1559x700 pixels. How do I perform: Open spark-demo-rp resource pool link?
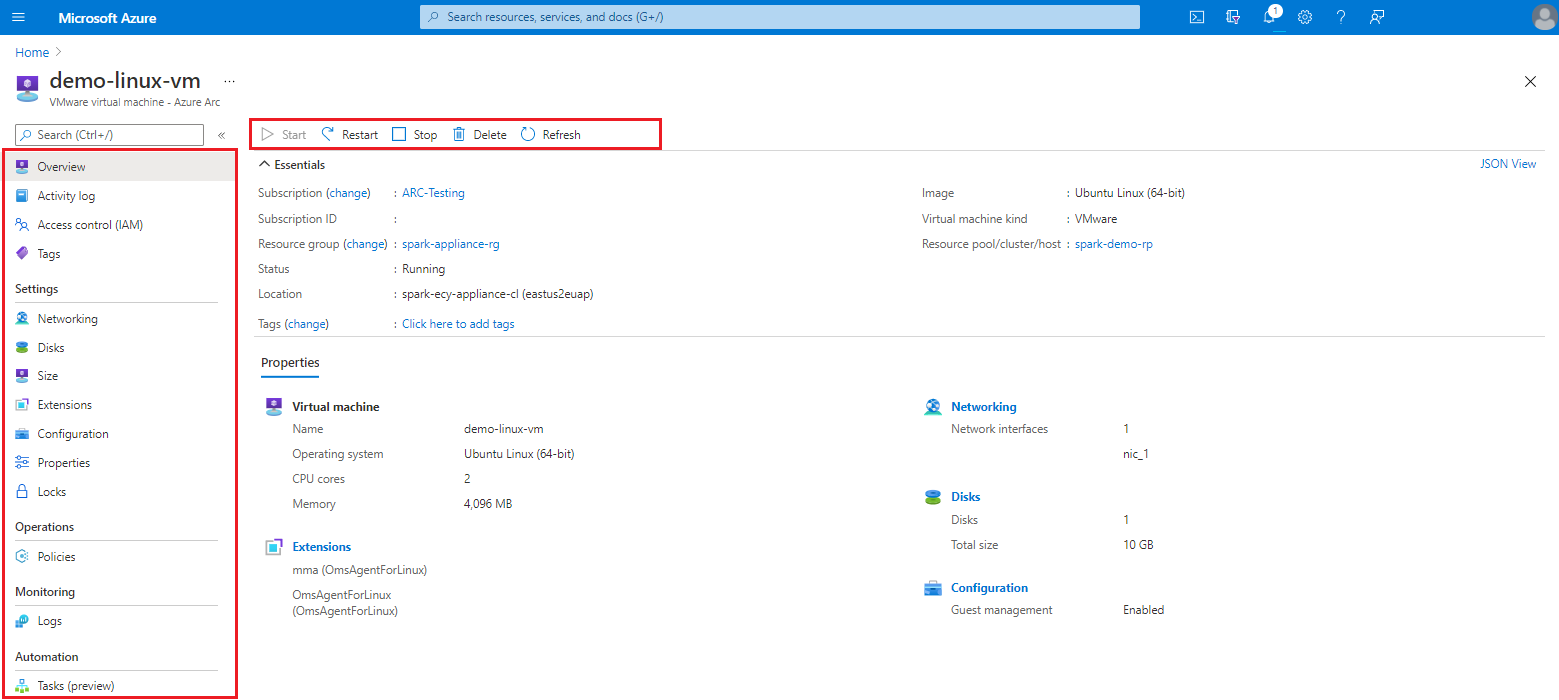coord(1114,244)
